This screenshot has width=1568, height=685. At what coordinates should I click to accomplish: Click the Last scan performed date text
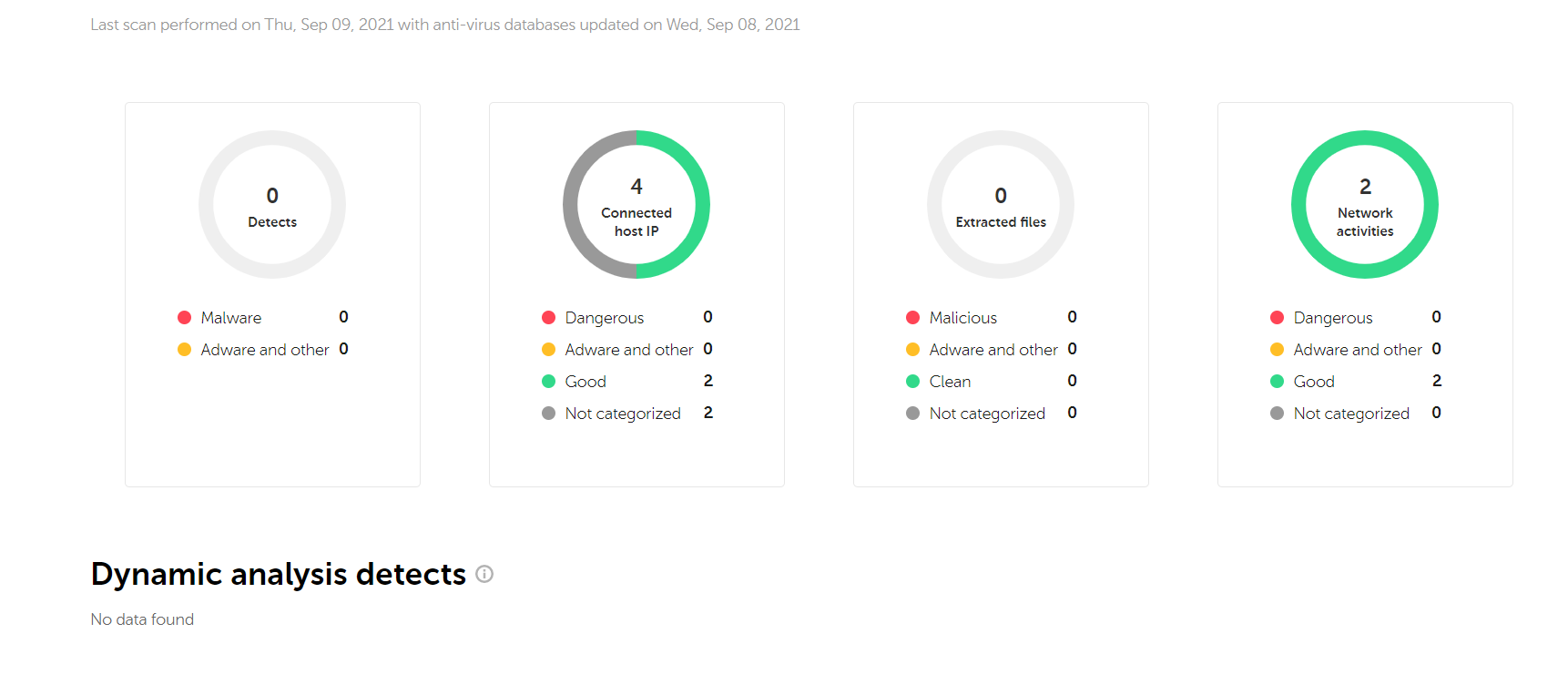click(x=444, y=25)
